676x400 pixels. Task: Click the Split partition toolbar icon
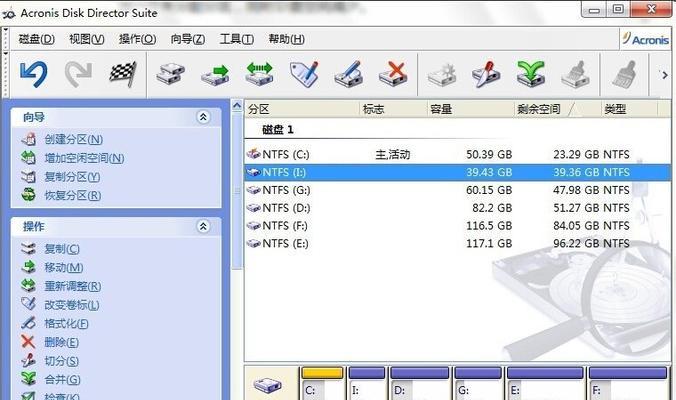tap(486, 74)
